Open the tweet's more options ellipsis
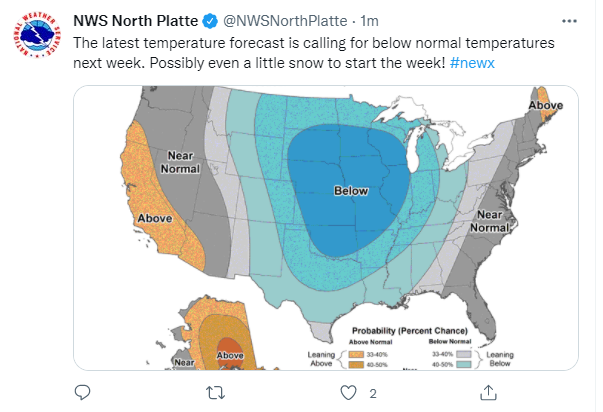 click(x=570, y=19)
